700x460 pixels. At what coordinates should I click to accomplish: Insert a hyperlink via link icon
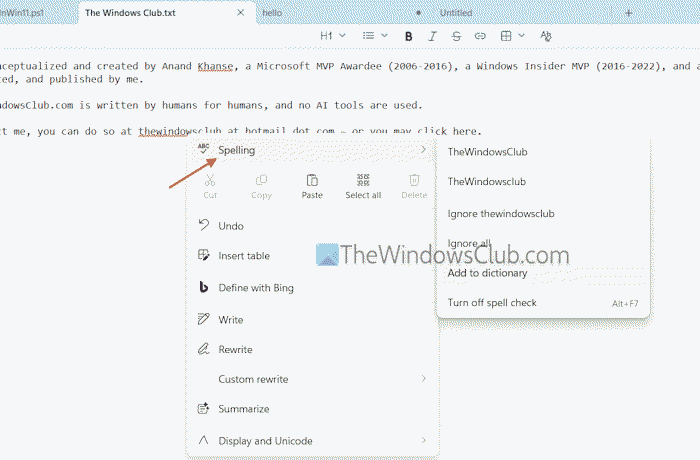(480, 36)
